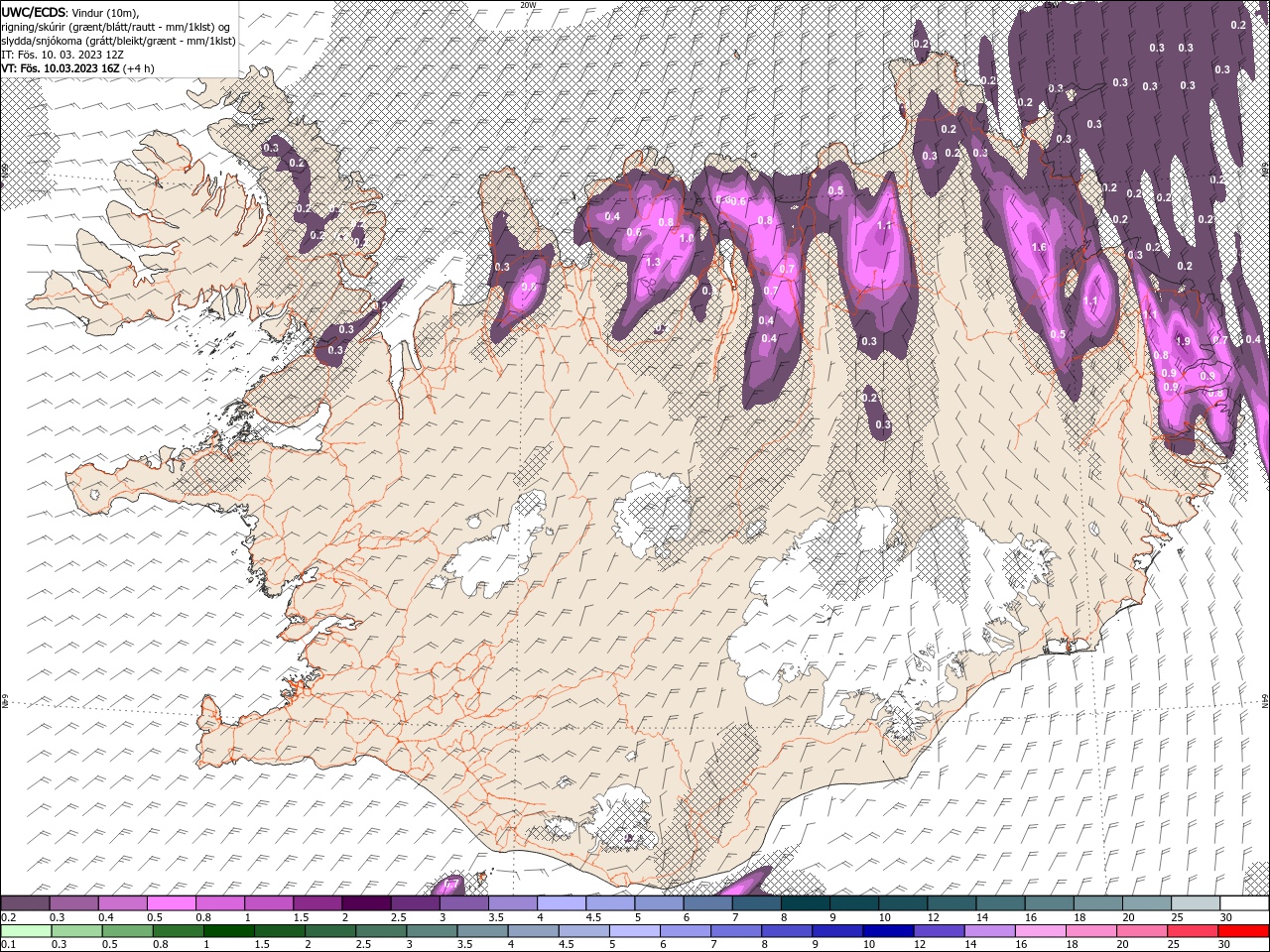Click the white 30 snow legend swatch
The height and width of the screenshot is (952, 1270).
[1244, 903]
